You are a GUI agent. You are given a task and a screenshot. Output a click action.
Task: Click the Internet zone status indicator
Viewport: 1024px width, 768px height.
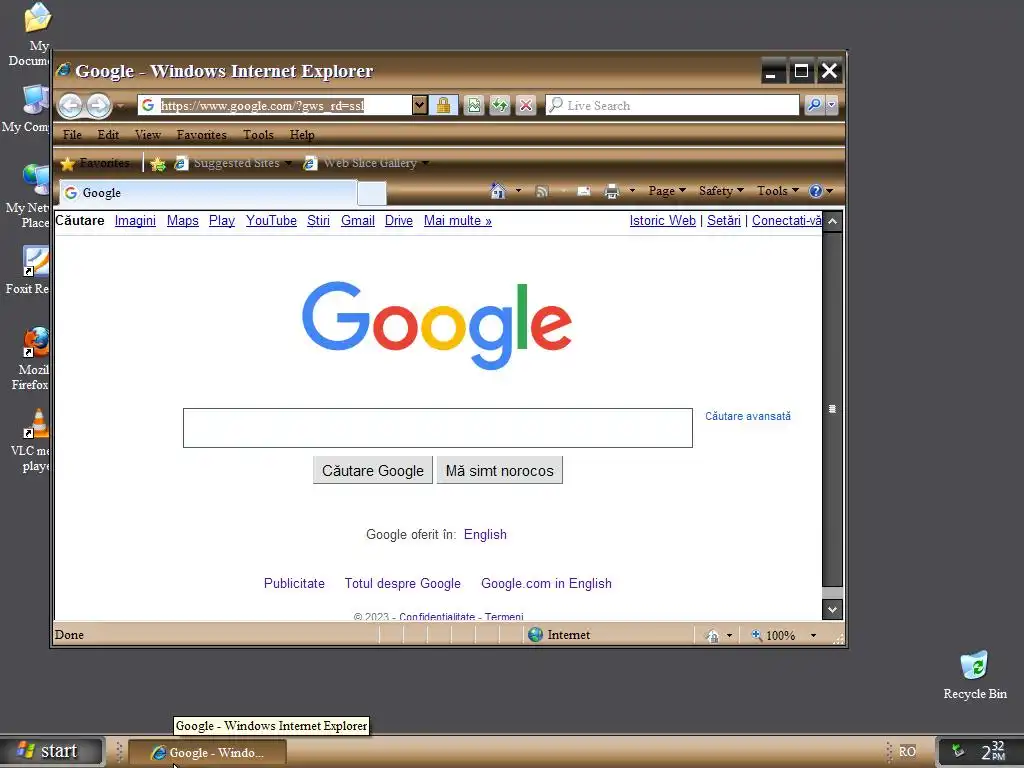click(x=559, y=635)
